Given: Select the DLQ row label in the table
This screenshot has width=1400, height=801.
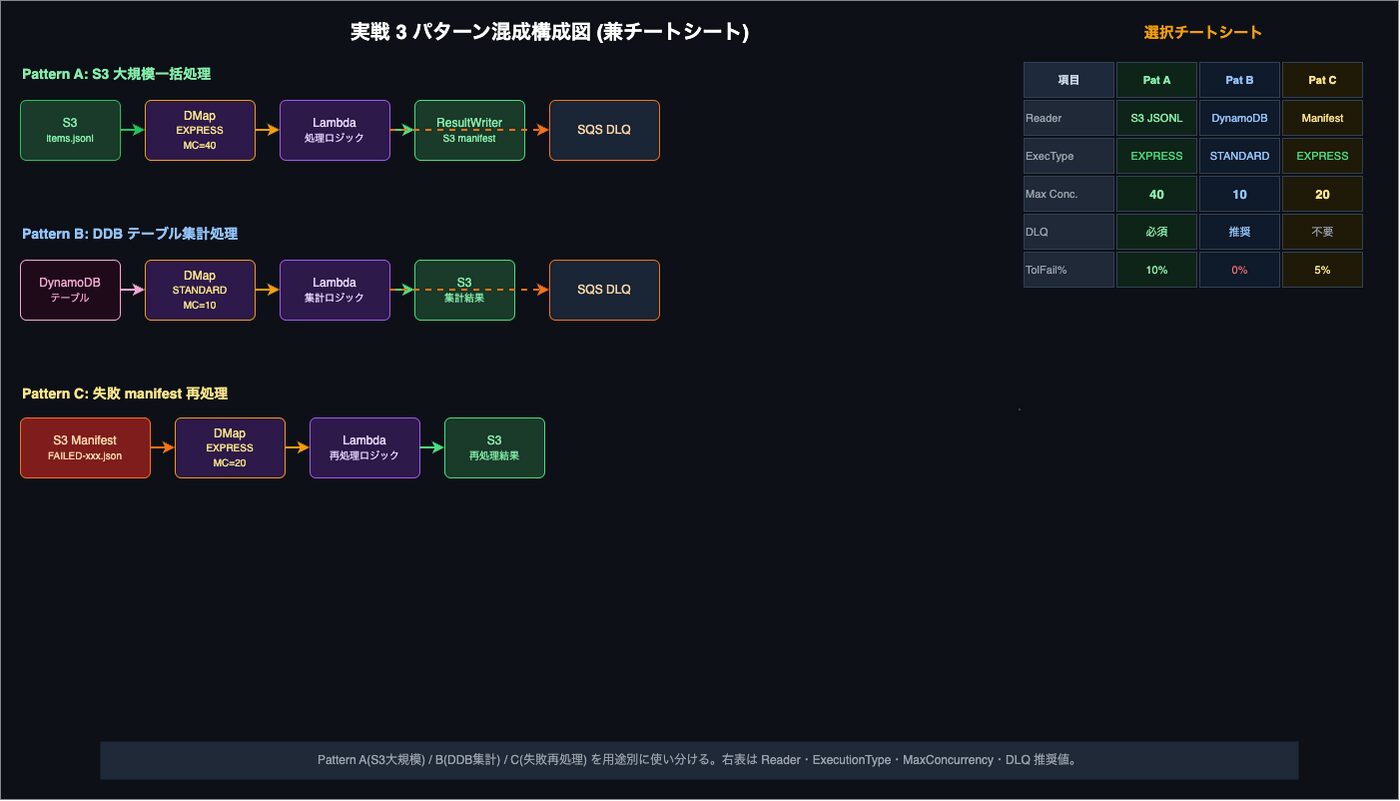Looking at the screenshot, I should click(1068, 232).
